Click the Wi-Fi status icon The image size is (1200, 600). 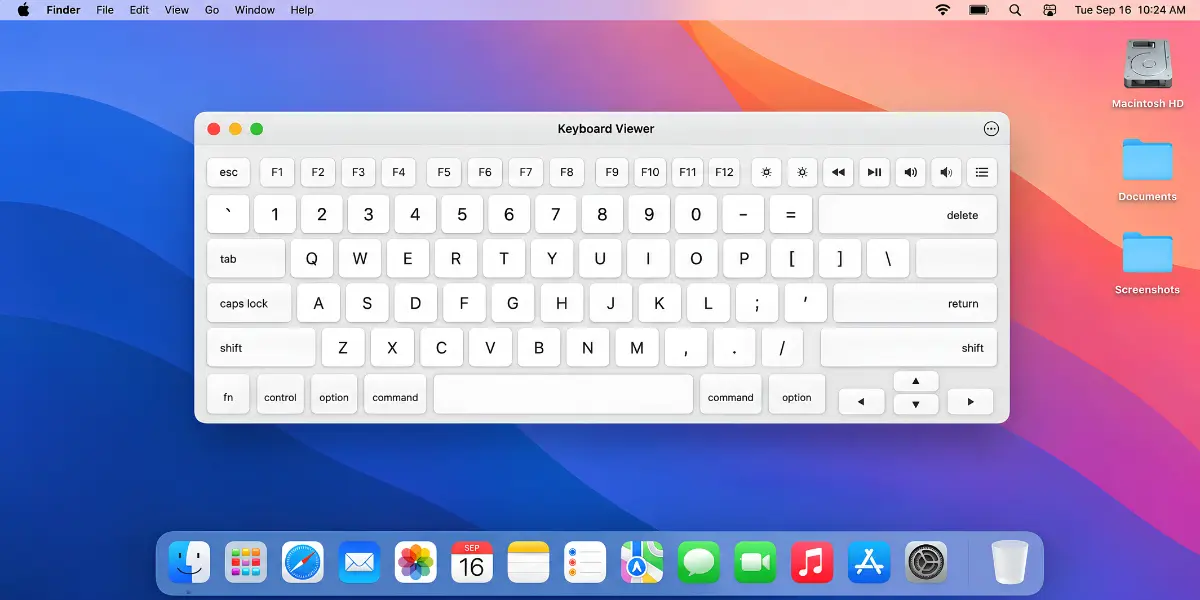click(943, 10)
